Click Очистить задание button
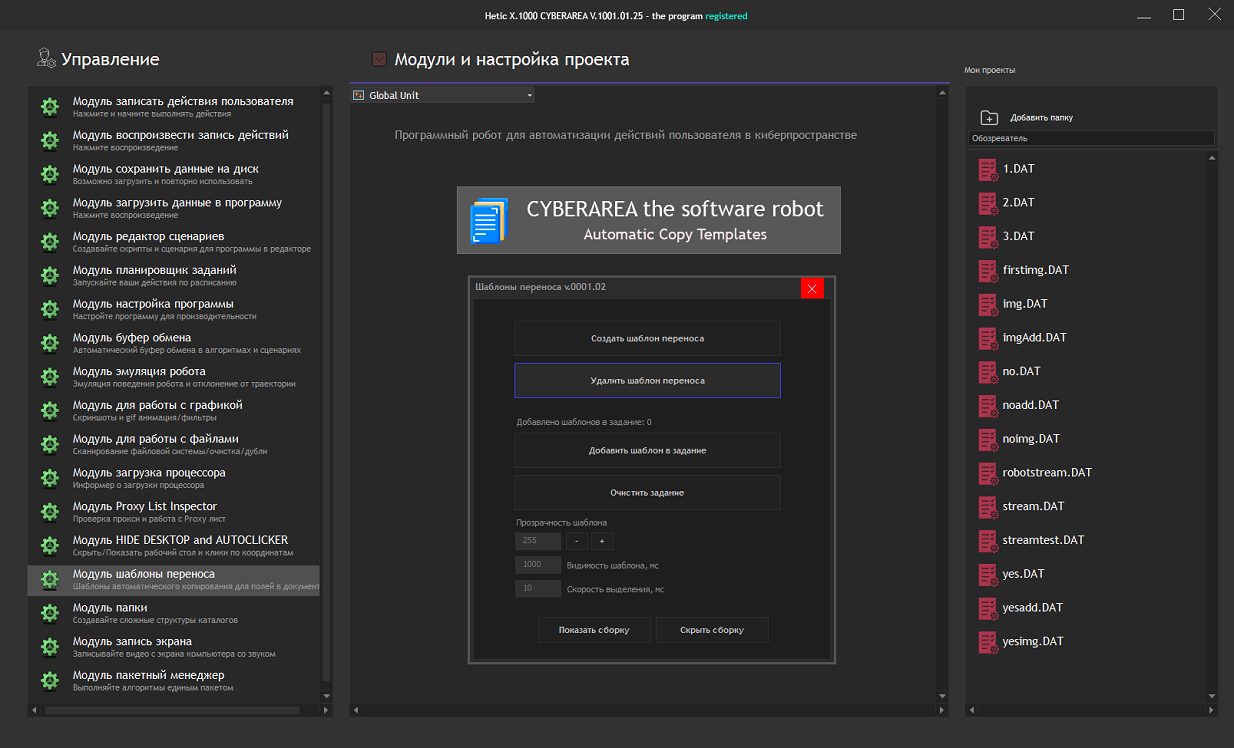 [x=647, y=493]
